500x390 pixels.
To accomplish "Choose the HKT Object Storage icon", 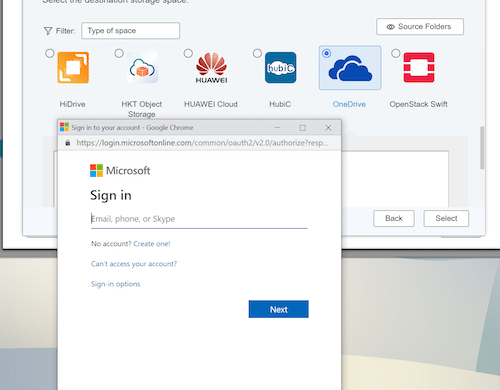I will (x=142, y=68).
